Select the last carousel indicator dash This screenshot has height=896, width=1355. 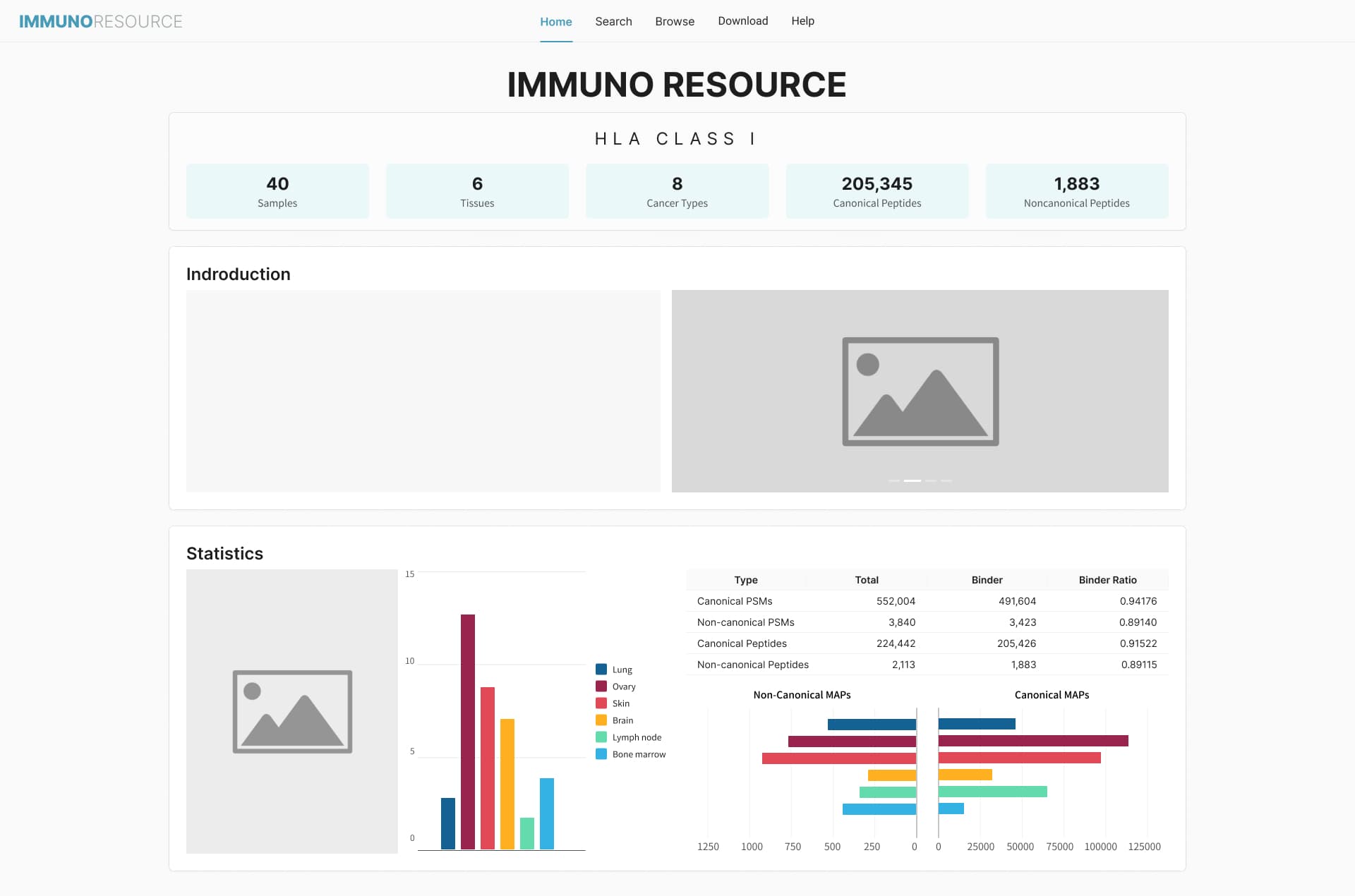point(946,480)
